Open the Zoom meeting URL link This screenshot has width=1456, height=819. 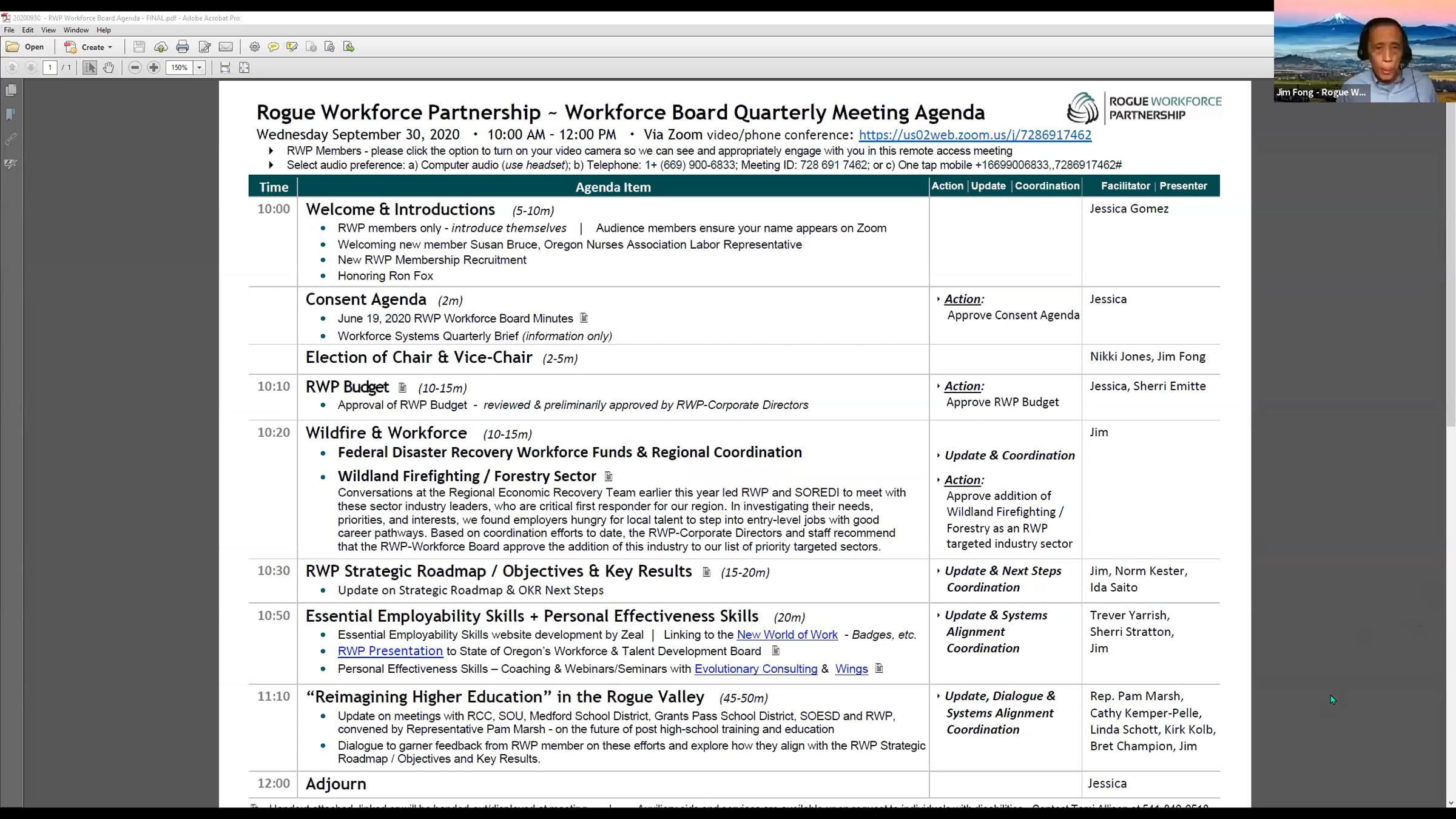tap(975, 135)
